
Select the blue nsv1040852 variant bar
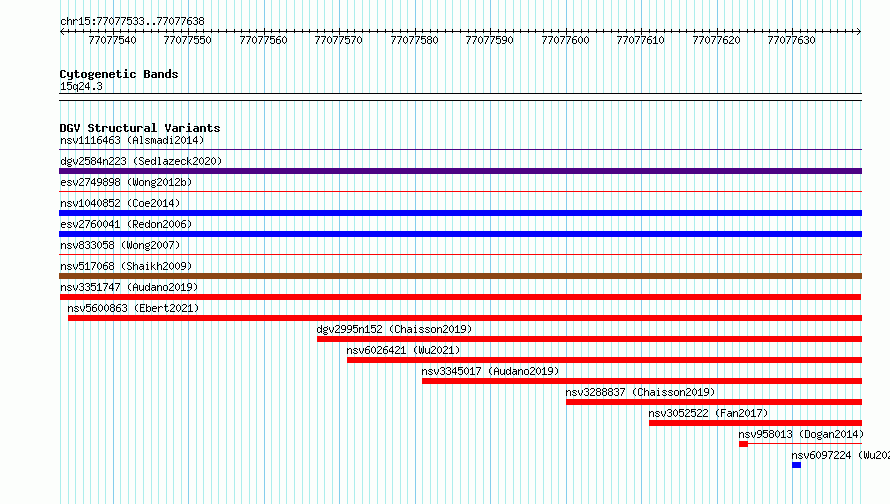[460, 213]
